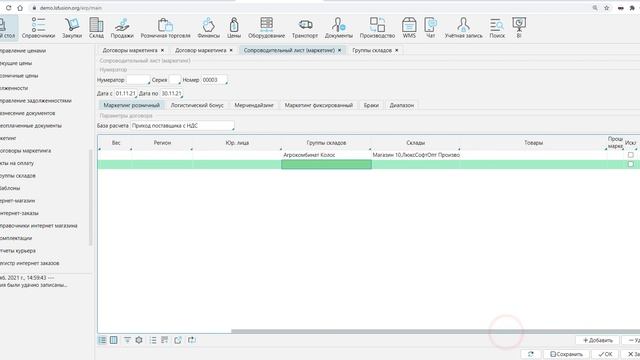The width and height of the screenshot is (640, 360).
Task: Open the Учетная запись menu
Action: pyautogui.click(x=463, y=28)
